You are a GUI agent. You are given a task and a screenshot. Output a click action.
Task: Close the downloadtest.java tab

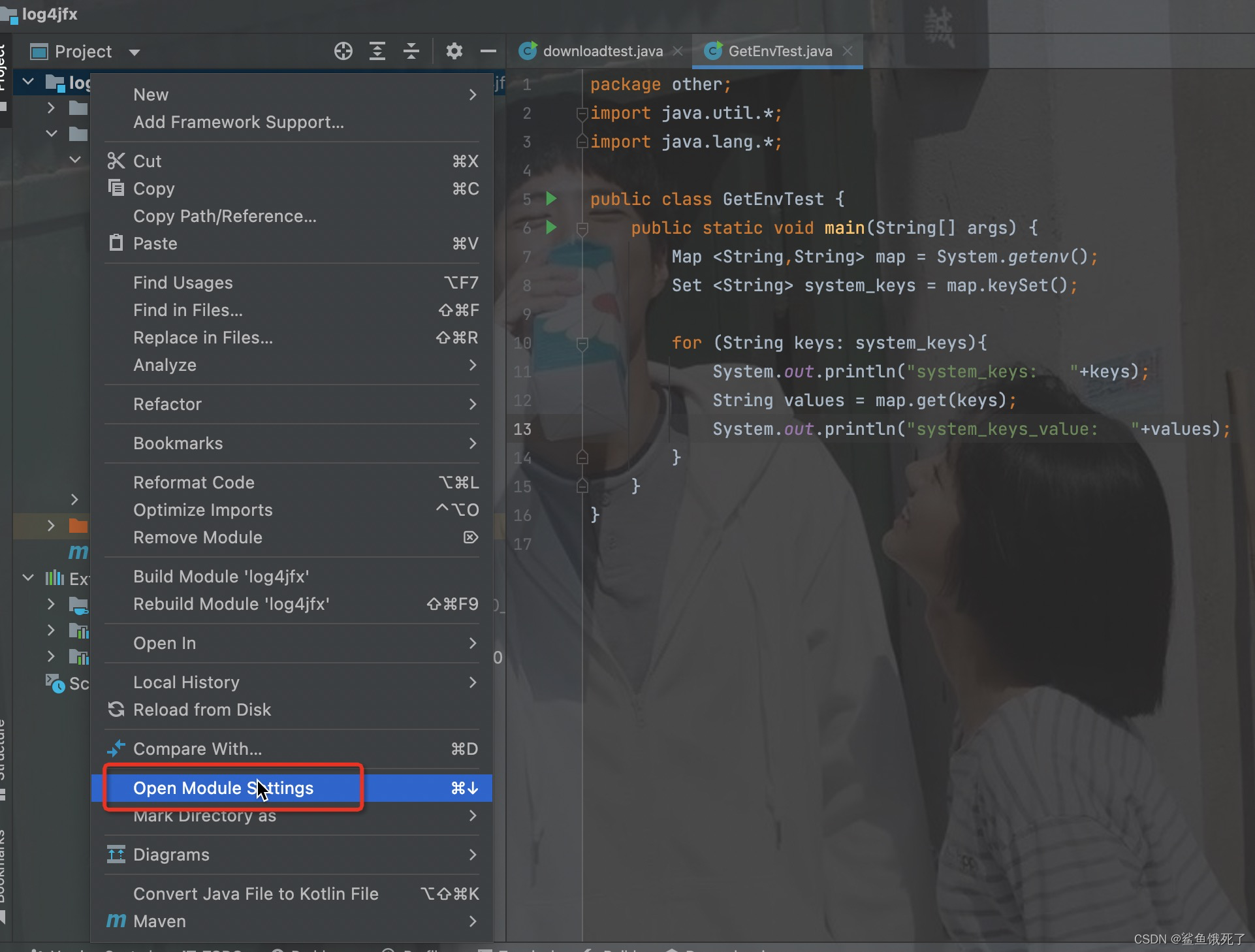678,51
